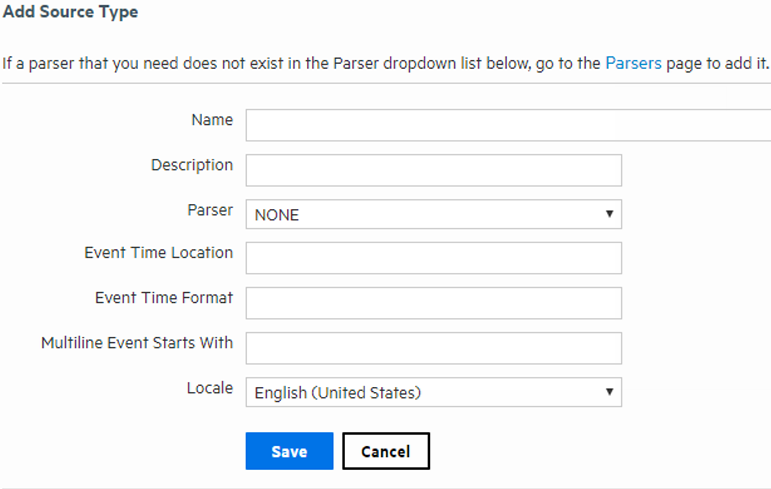
Task: Click the Locale field label
Action: pyautogui.click(x=210, y=387)
